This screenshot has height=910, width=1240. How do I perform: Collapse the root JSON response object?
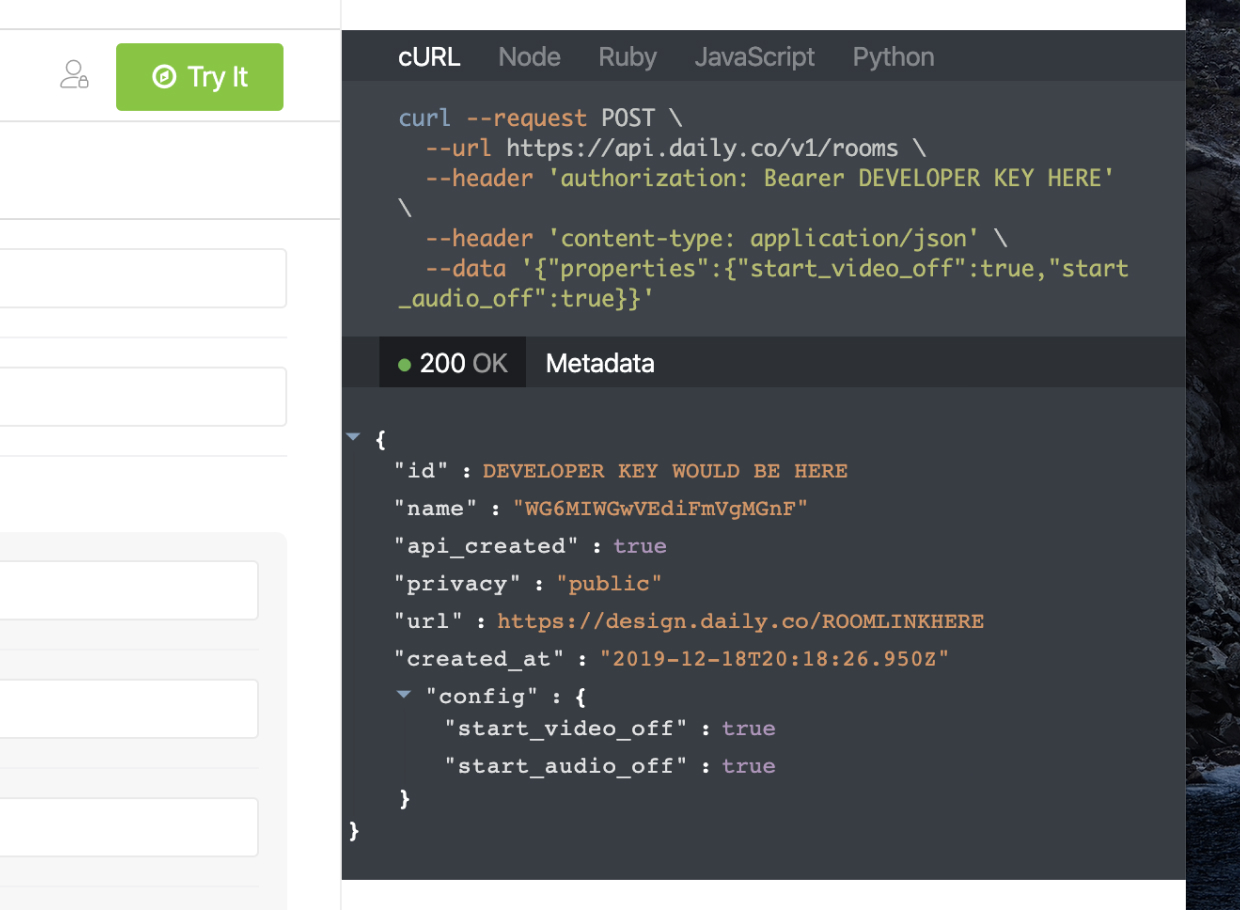click(353, 437)
